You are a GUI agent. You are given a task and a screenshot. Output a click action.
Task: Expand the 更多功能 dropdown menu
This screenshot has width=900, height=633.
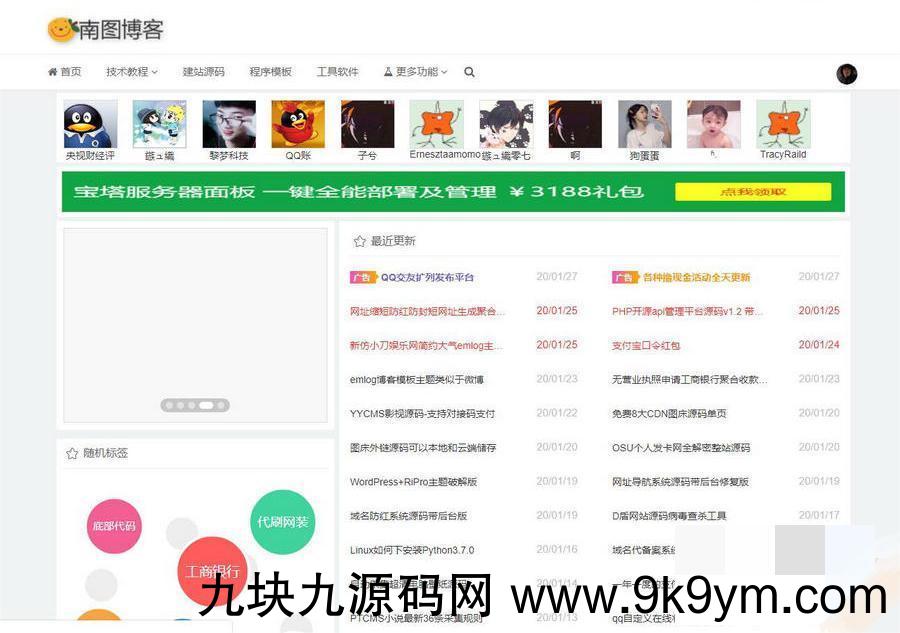pyautogui.click(x=415, y=72)
